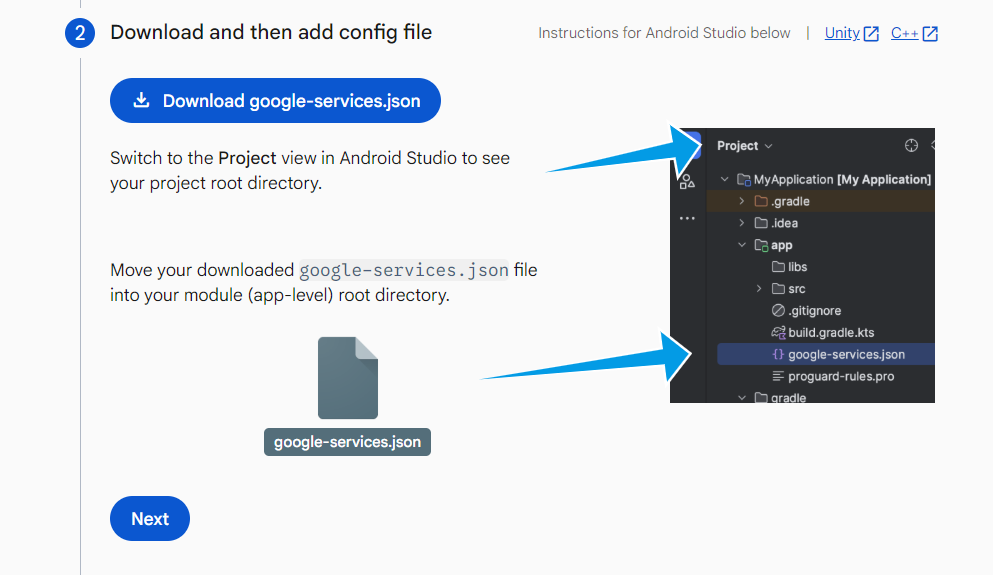Click the google-services.json file illustration

click(x=348, y=396)
